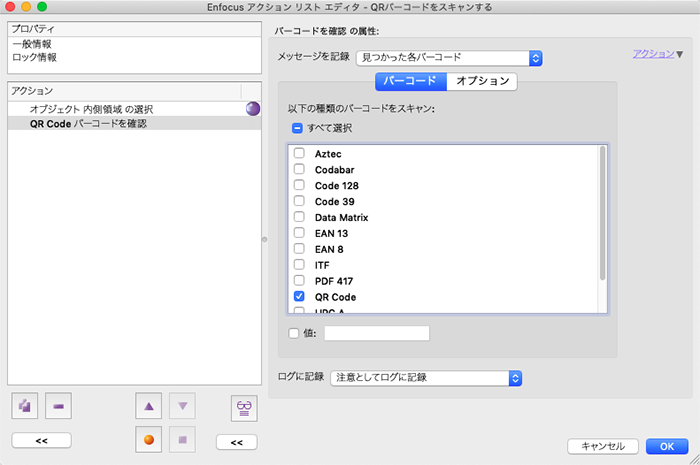Enable the 値 checkbox
The image size is (700, 465).
pos(293,333)
